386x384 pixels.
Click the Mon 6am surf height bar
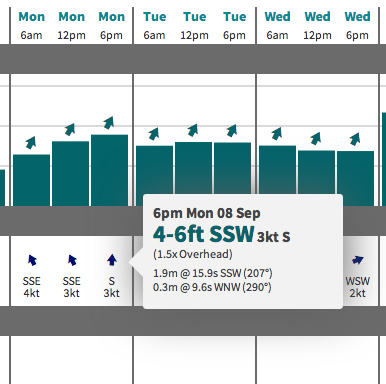point(31,180)
